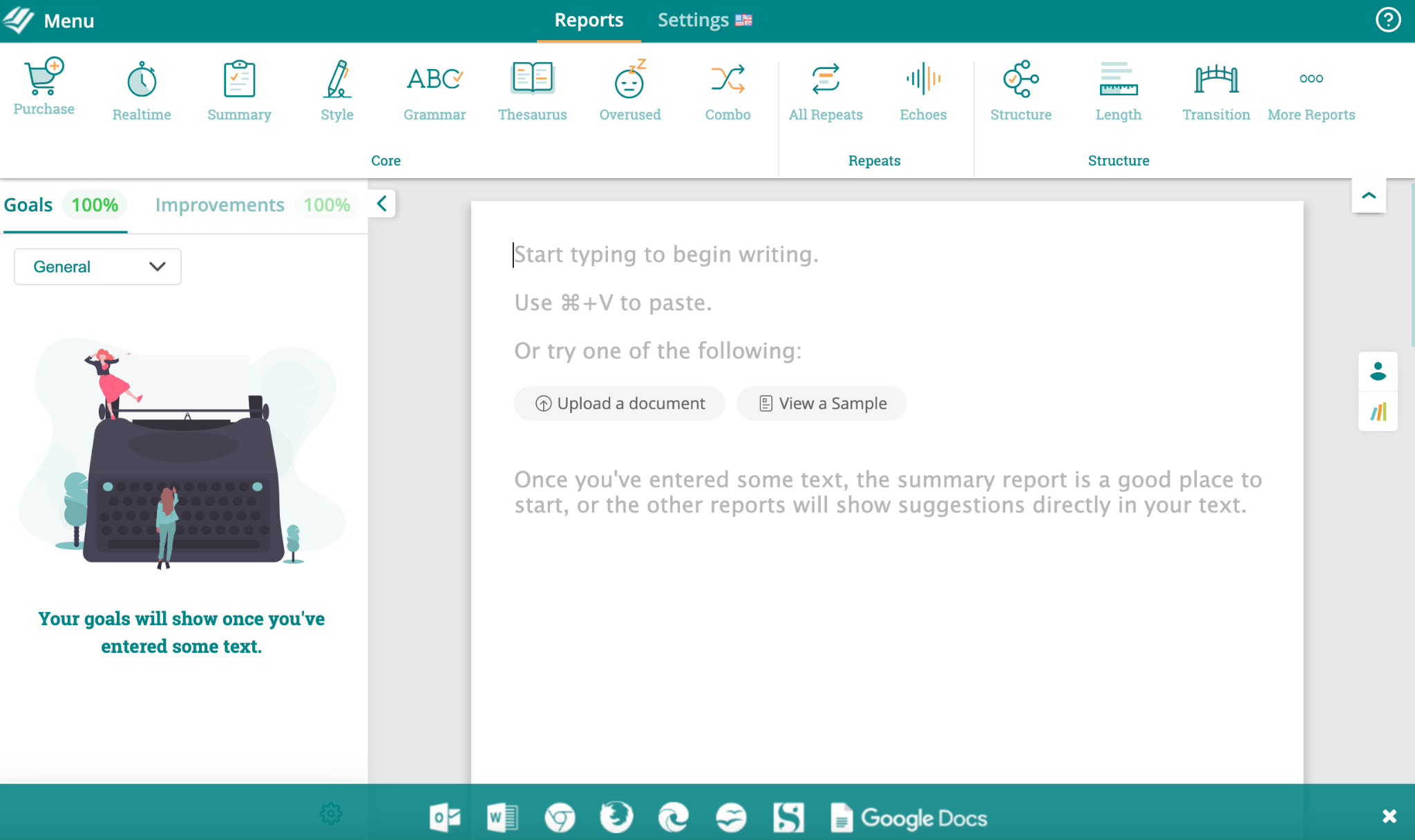Collapse the Goals side panel
Screen dimensions: 1415x840
tap(382, 204)
